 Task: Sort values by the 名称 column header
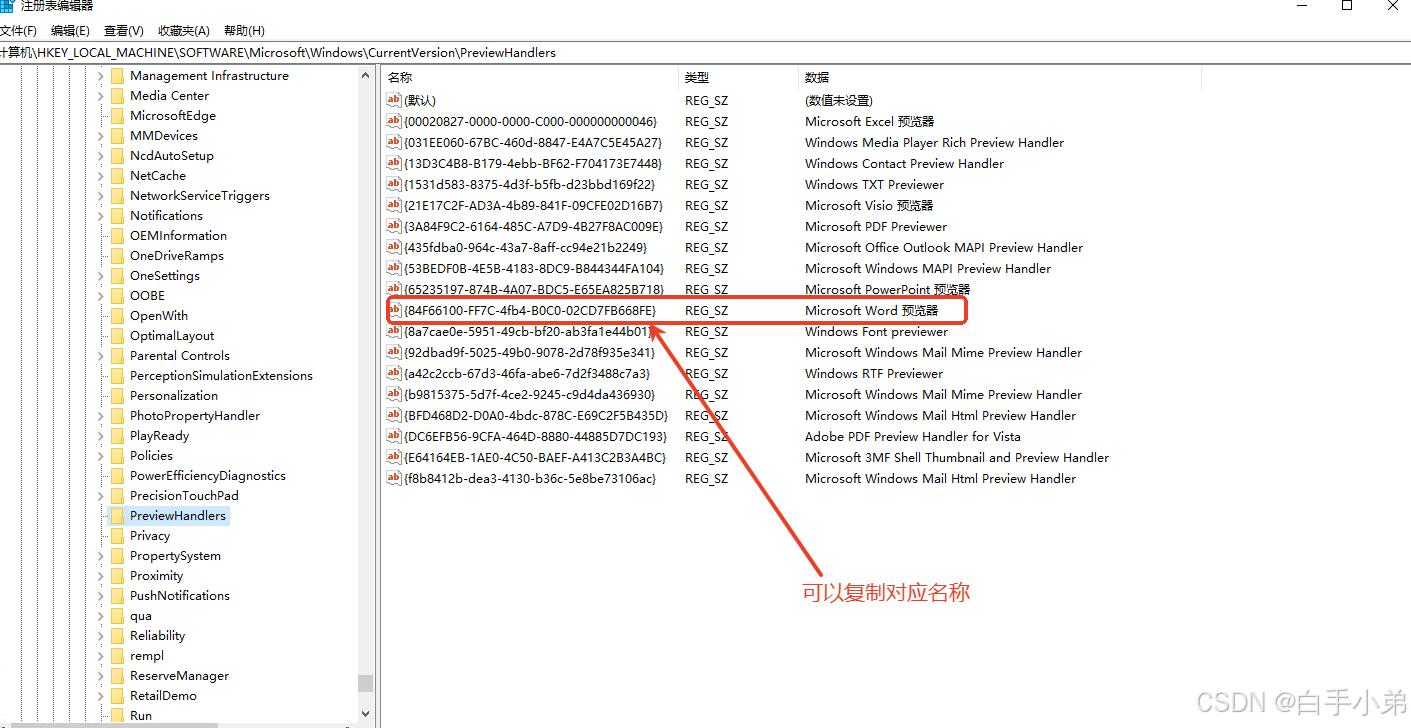tap(529, 77)
